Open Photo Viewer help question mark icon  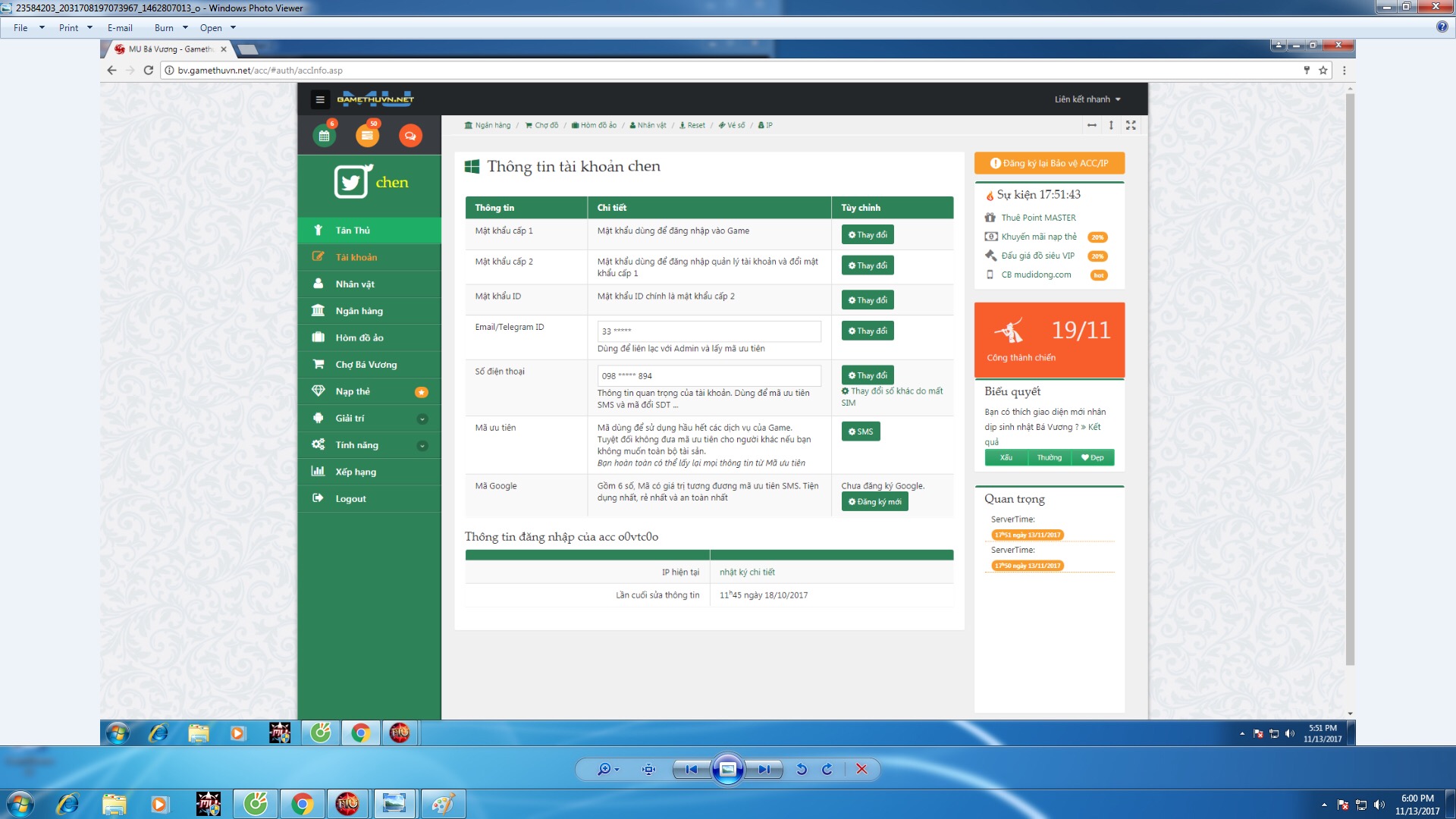pyautogui.click(x=1442, y=27)
